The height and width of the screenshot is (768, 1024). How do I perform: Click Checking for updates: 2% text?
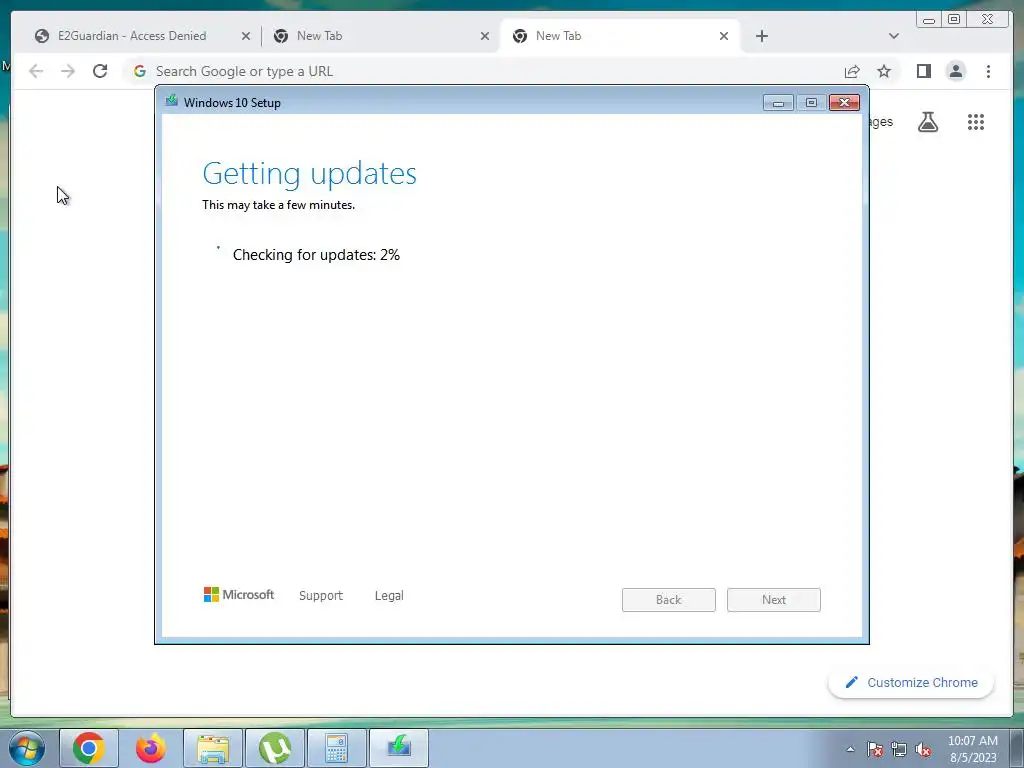[x=316, y=255]
